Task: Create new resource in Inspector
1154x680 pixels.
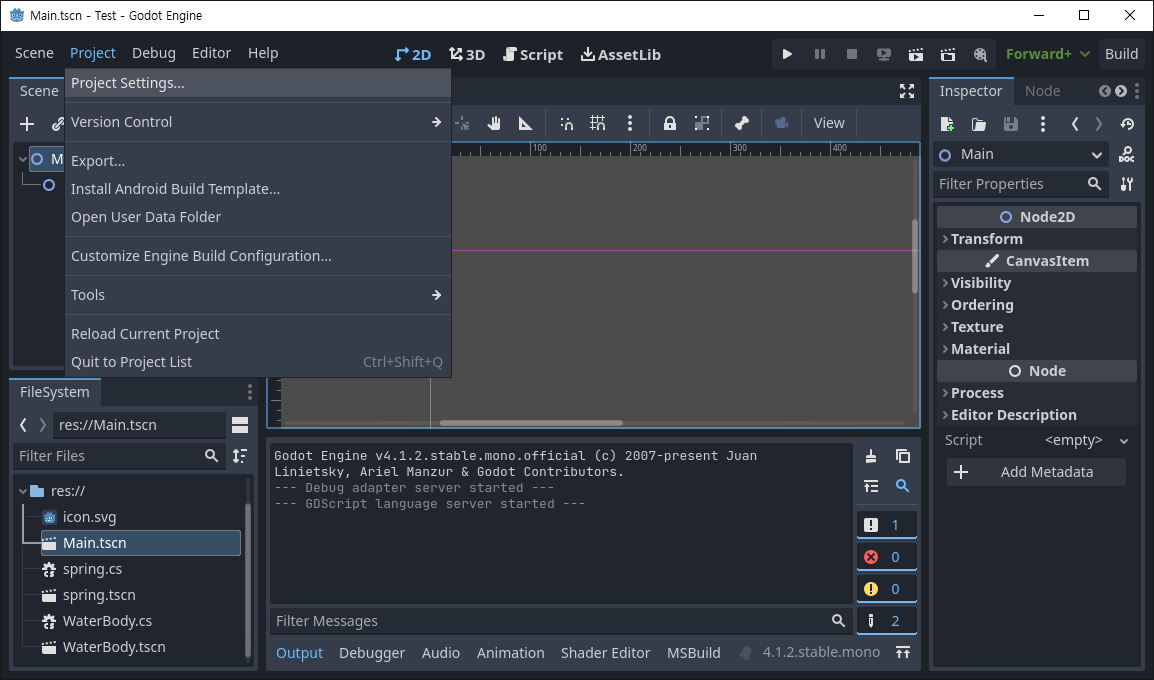Action: [x=946, y=124]
